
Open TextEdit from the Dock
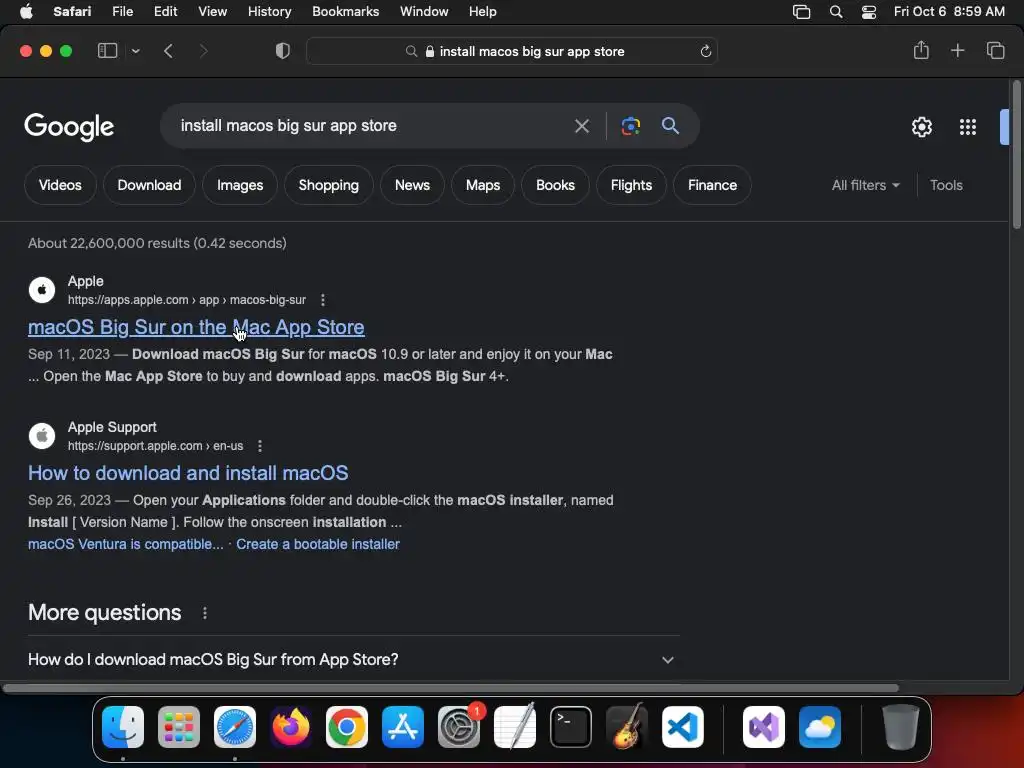click(x=515, y=727)
